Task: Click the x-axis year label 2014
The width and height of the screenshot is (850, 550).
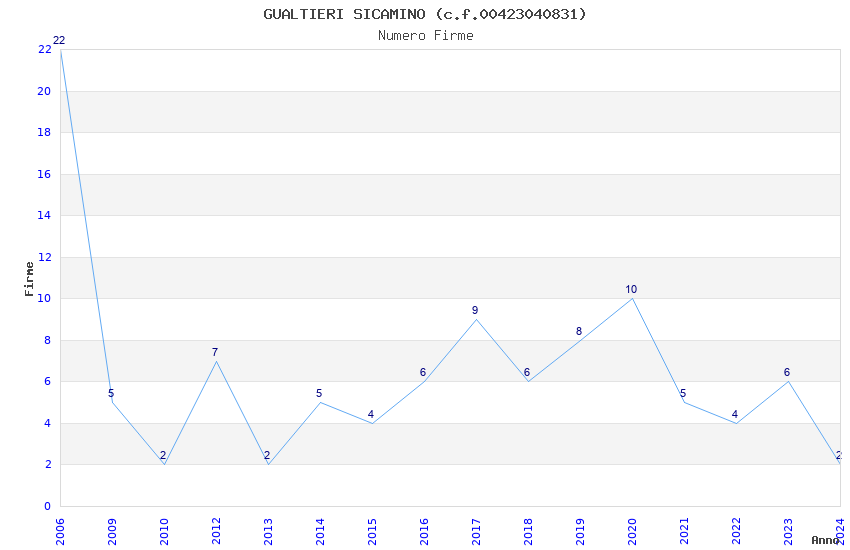Action: pyautogui.click(x=320, y=531)
